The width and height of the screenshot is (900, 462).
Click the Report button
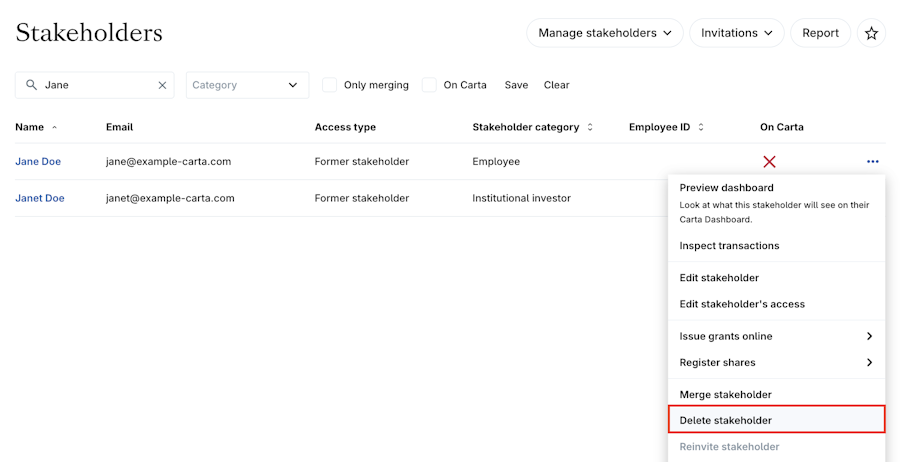pos(820,33)
